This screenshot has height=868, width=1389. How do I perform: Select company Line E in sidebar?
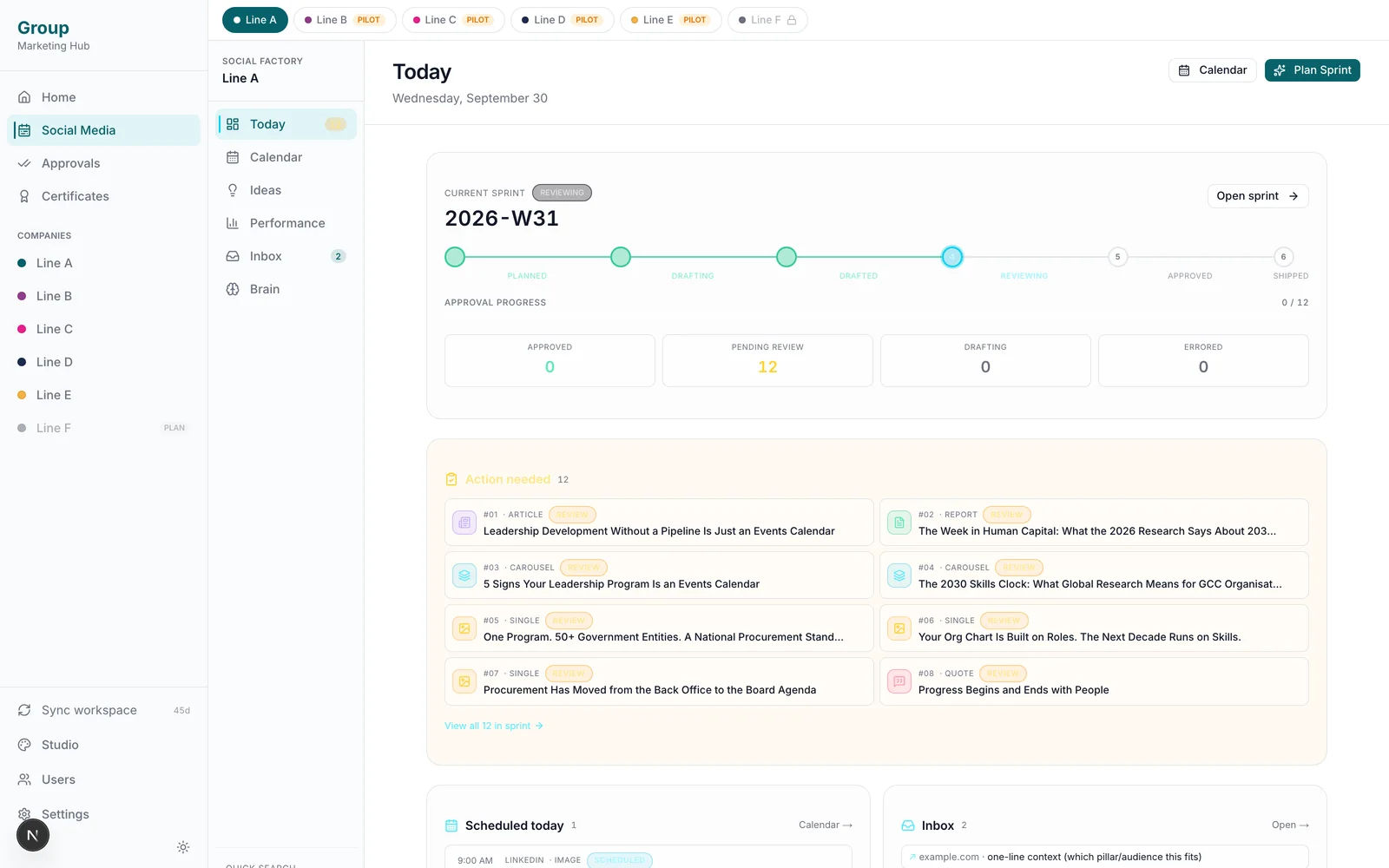[103, 395]
